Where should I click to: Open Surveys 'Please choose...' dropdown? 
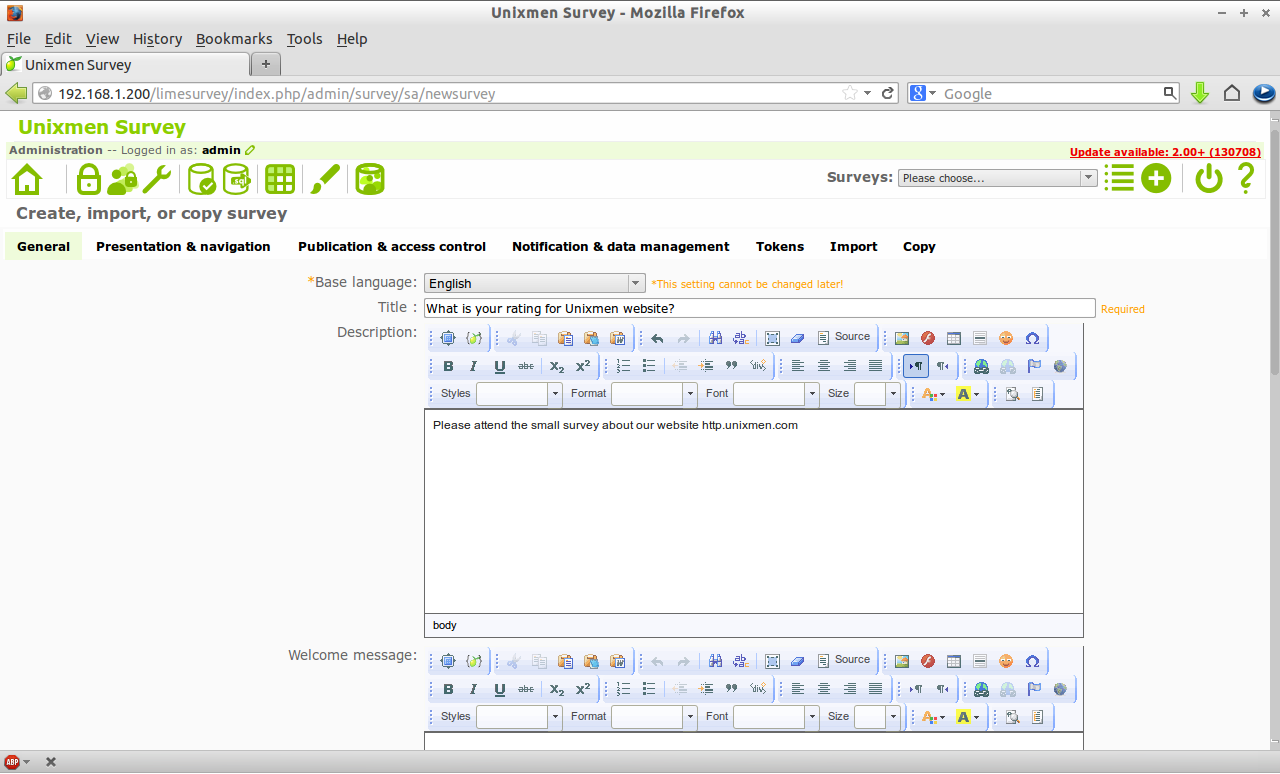(998, 178)
